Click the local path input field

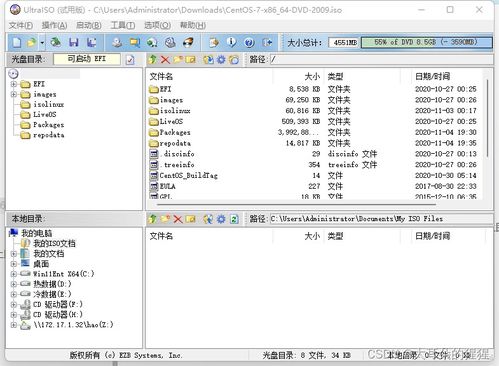click(x=381, y=219)
